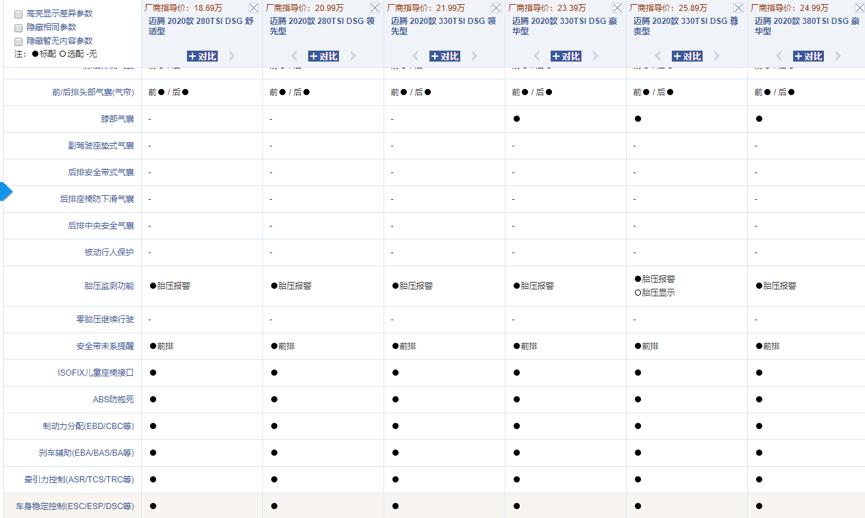Shift 330TSI 尊贵型 column left
Screen dimensions: 865x518
pyautogui.click(x=658, y=56)
